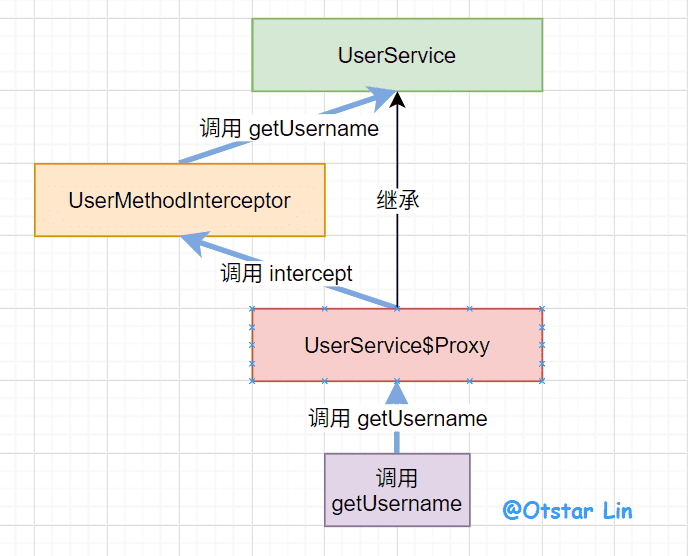The width and height of the screenshot is (688, 556).
Task: Click the orange UserMethodInterceptor shape
Action: point(180,200)
